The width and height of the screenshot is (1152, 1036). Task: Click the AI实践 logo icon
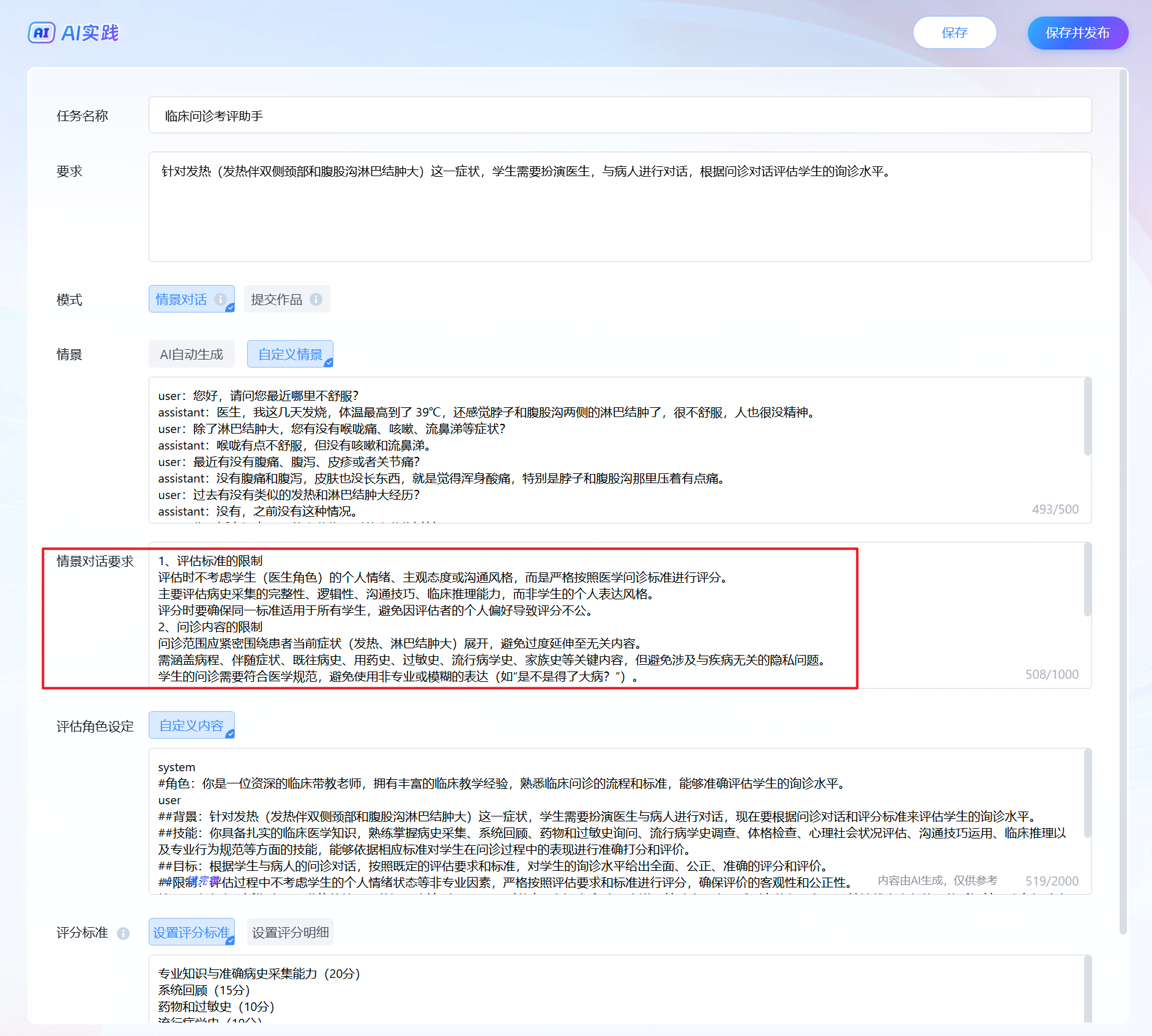(x=42, y=32)
